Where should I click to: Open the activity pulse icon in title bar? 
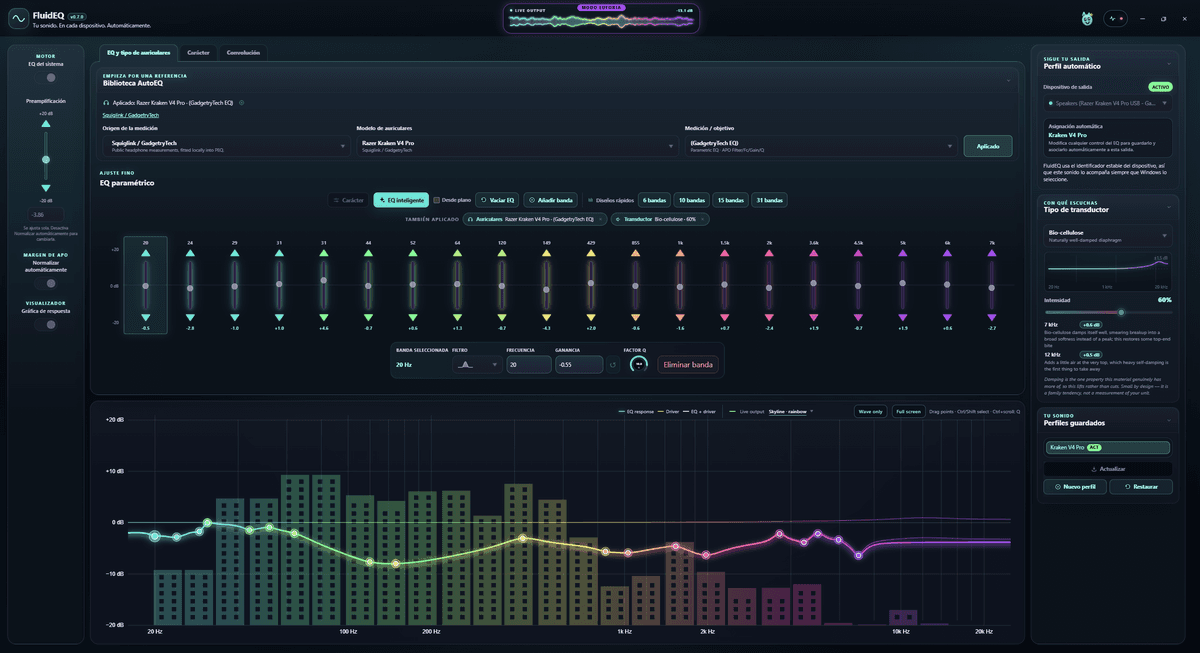1115,18
